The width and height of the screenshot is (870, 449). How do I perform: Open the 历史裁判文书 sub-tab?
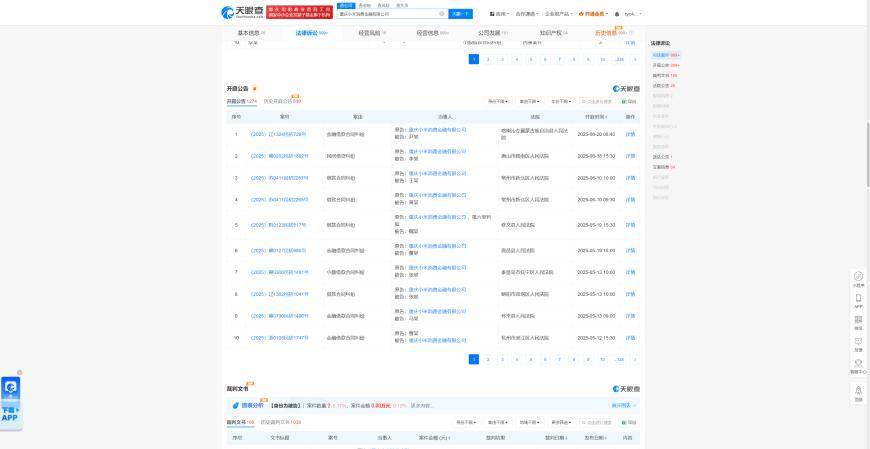tap(281, 422)
